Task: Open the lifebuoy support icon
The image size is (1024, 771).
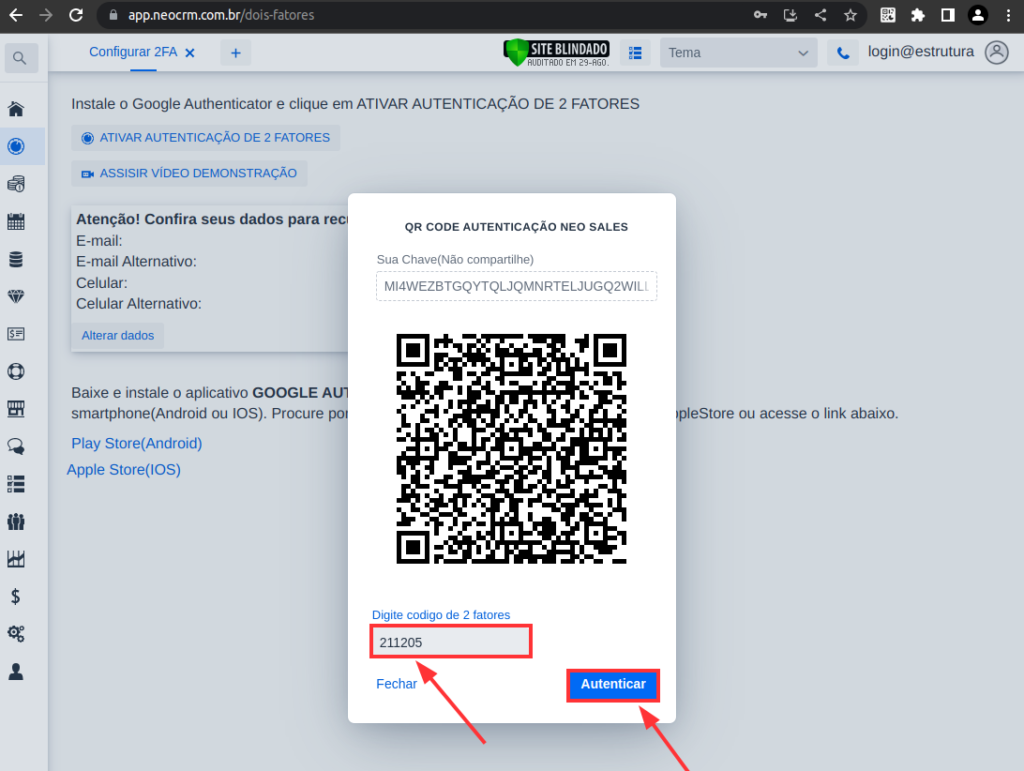Action: pos(16,371)
